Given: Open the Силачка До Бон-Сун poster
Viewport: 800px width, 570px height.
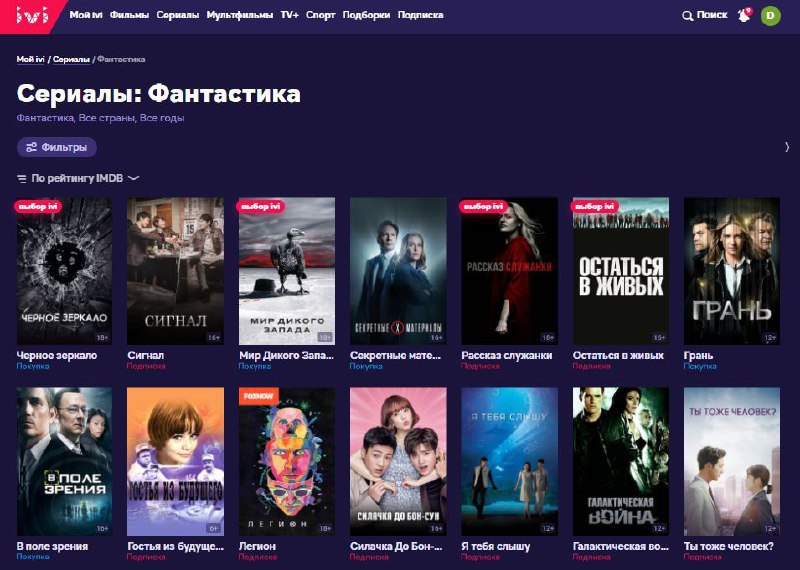Looking at the screenshot, I should click(398, 461).
